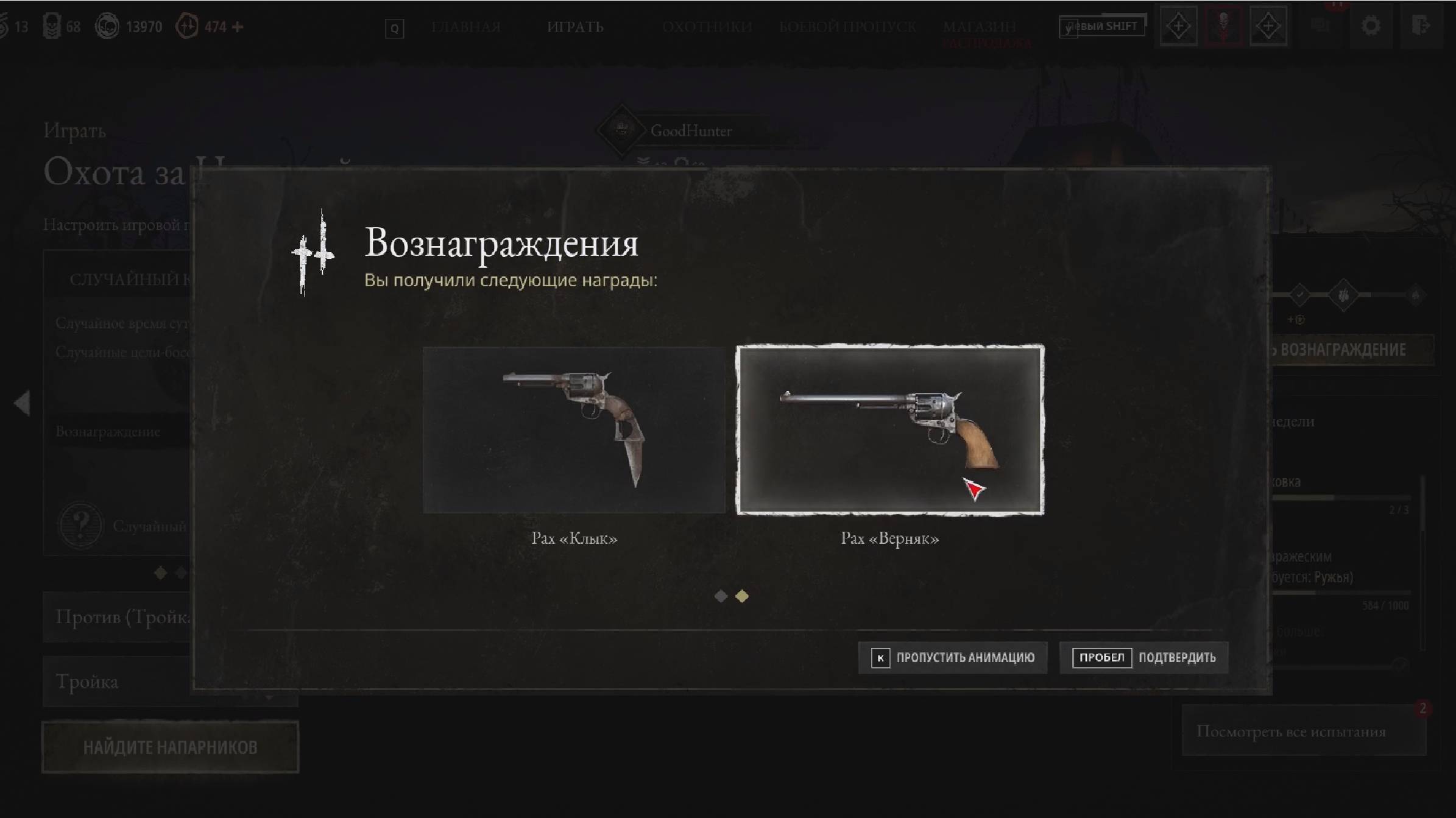Open settings via the gear icon
1456x818 pixels.
[1371, 26]
